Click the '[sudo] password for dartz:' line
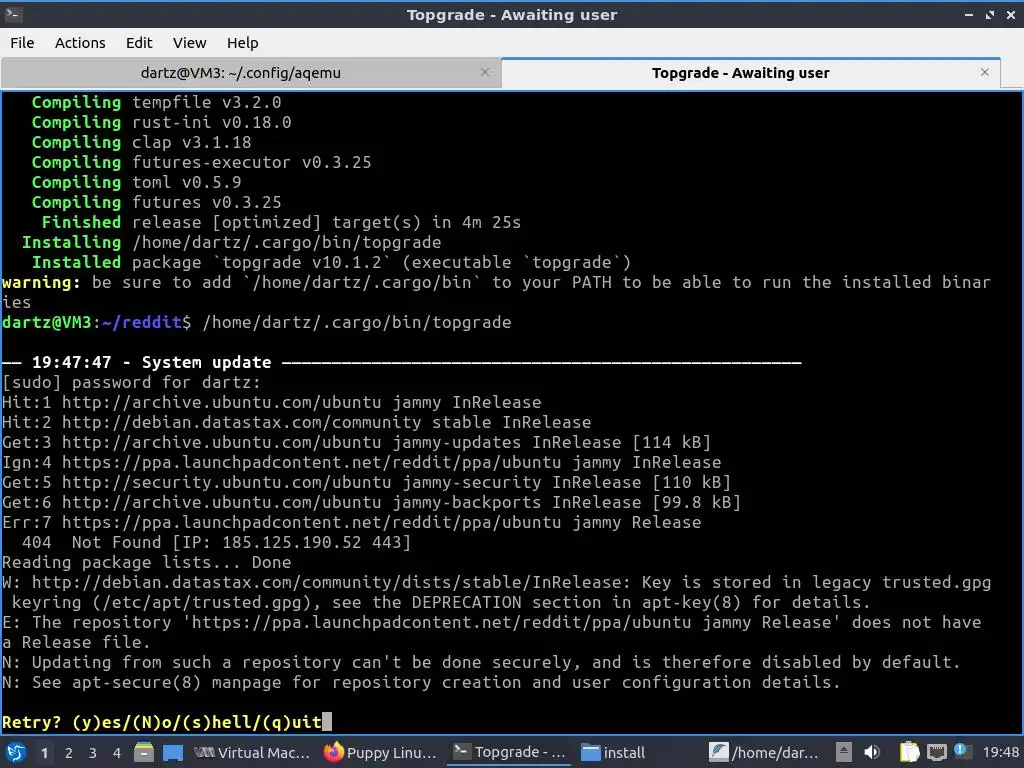The height and width of the screenshot is (768, 1024). click(131, 382)
